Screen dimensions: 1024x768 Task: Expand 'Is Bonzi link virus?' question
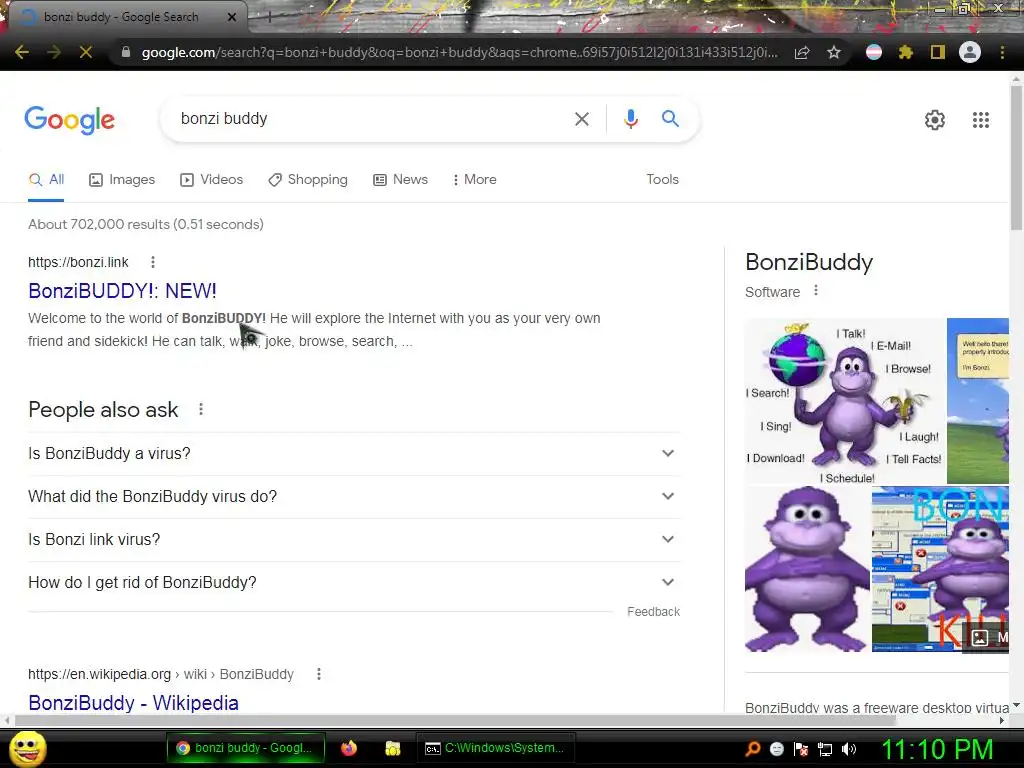354,539
